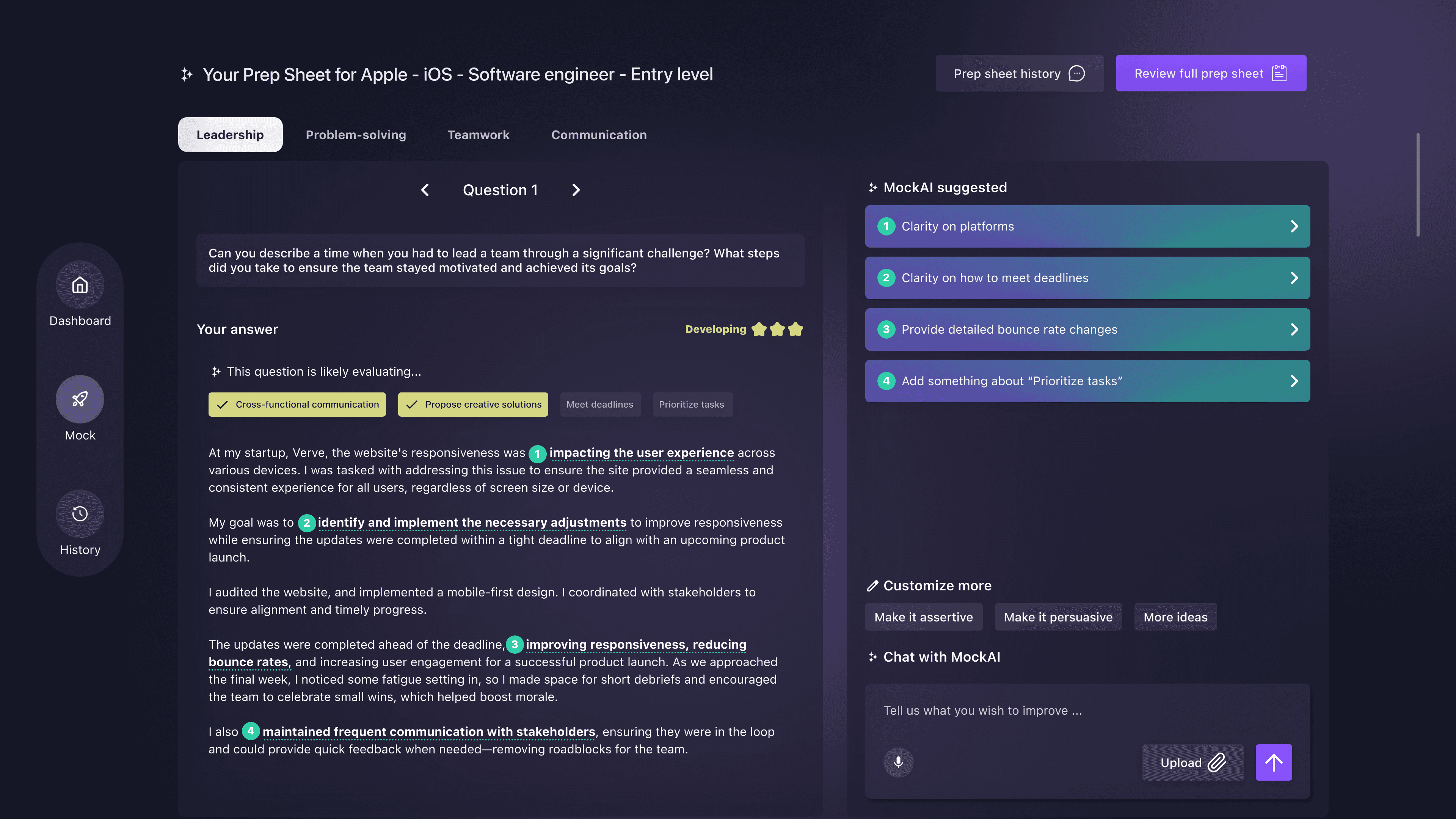
Task: Click Make it assertive
Action: [924, 617]
